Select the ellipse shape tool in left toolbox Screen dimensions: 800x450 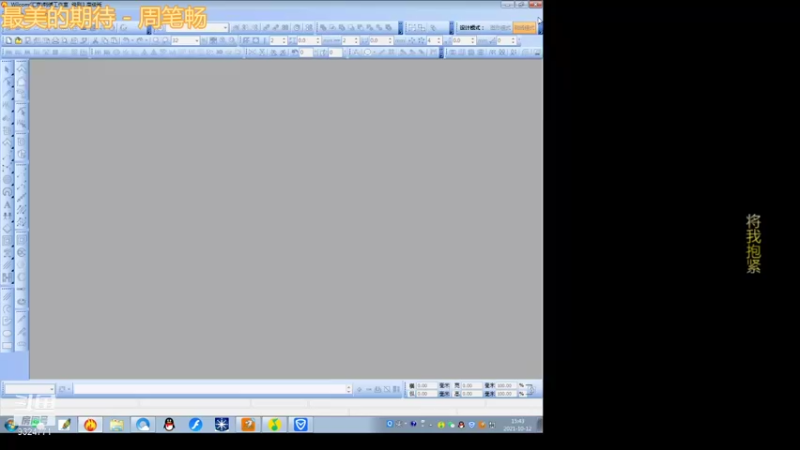click(x=7, y=334)
